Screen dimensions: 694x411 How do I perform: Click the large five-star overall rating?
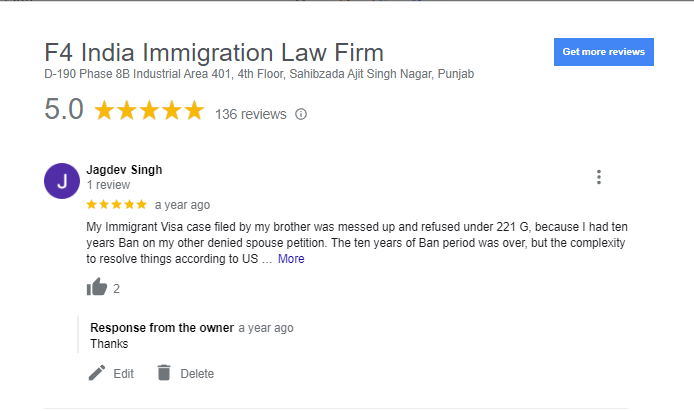(149, 110)
